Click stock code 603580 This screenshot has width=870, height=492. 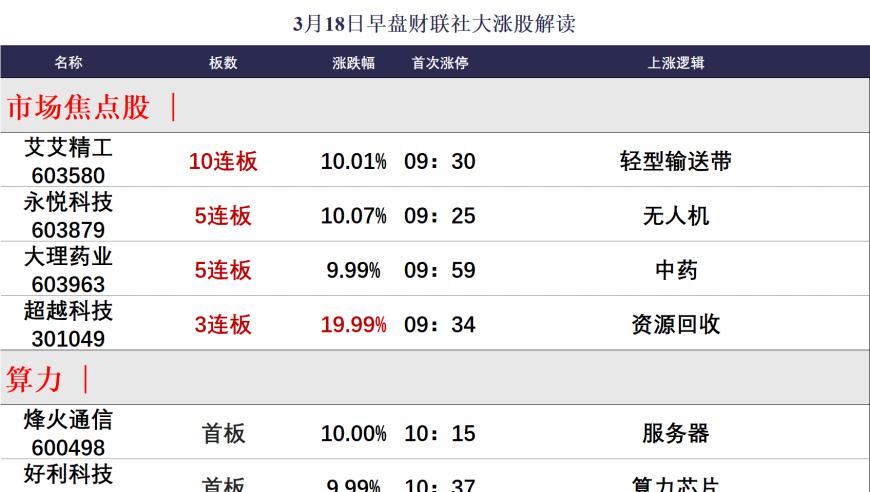68,175
